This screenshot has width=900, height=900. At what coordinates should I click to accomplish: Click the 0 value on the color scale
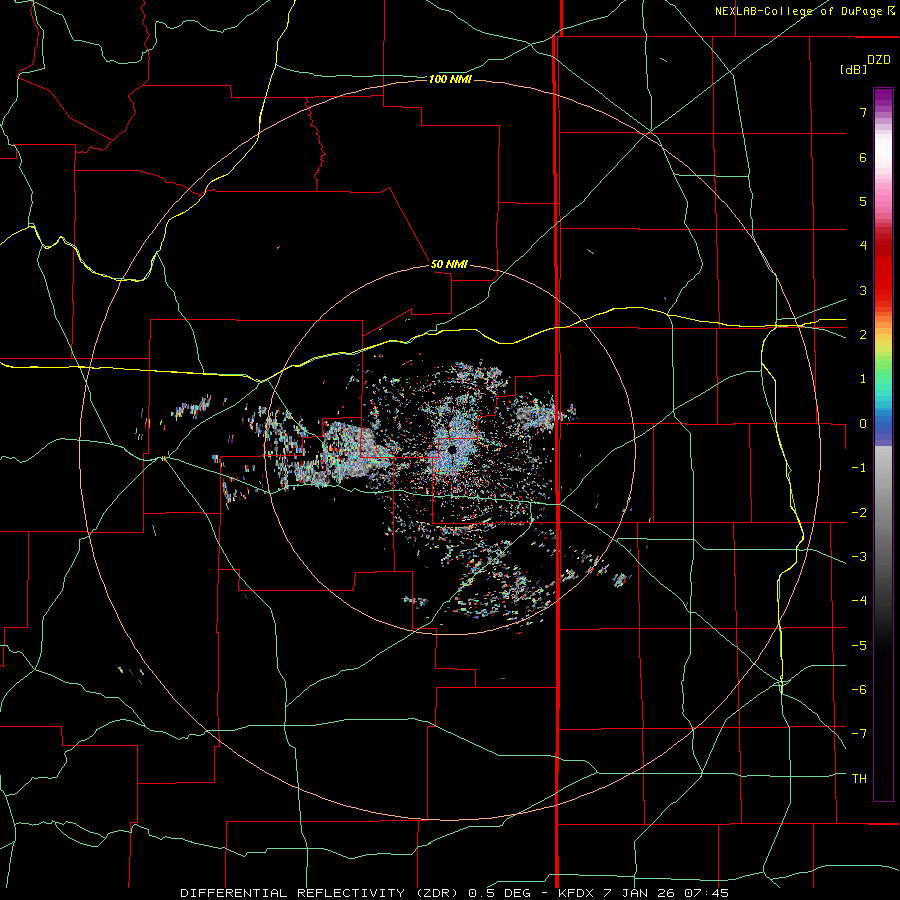[863, 424]
